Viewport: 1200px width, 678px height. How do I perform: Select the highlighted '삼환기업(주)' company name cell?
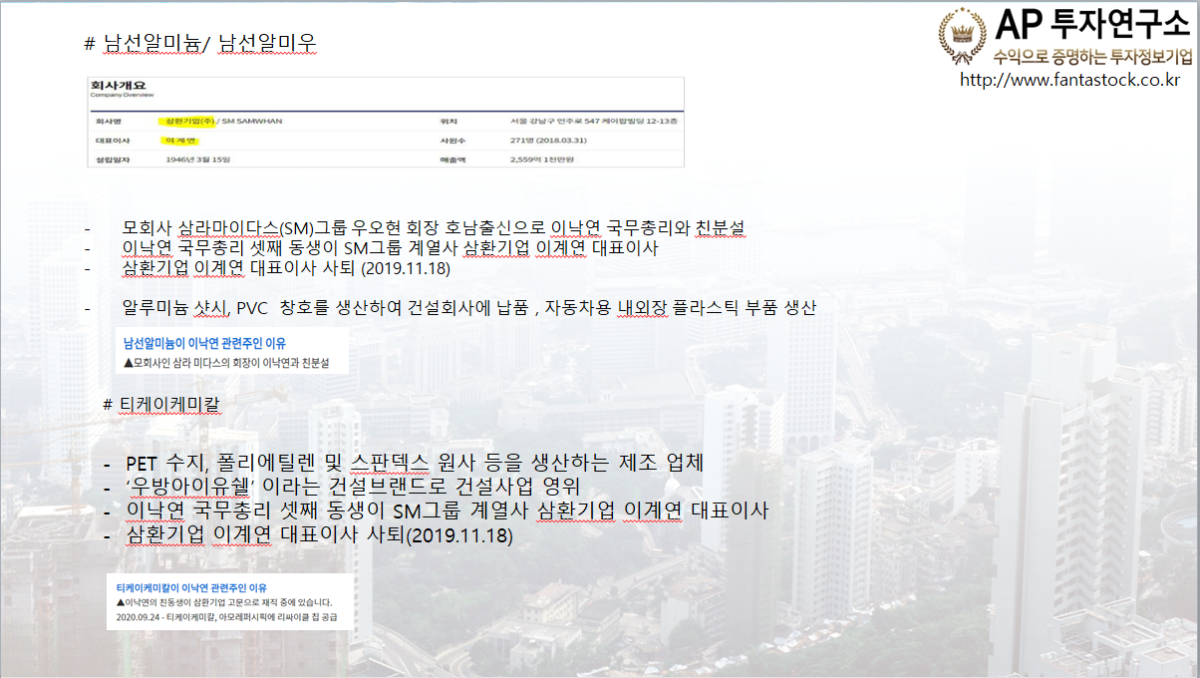[x=189, y=121]
